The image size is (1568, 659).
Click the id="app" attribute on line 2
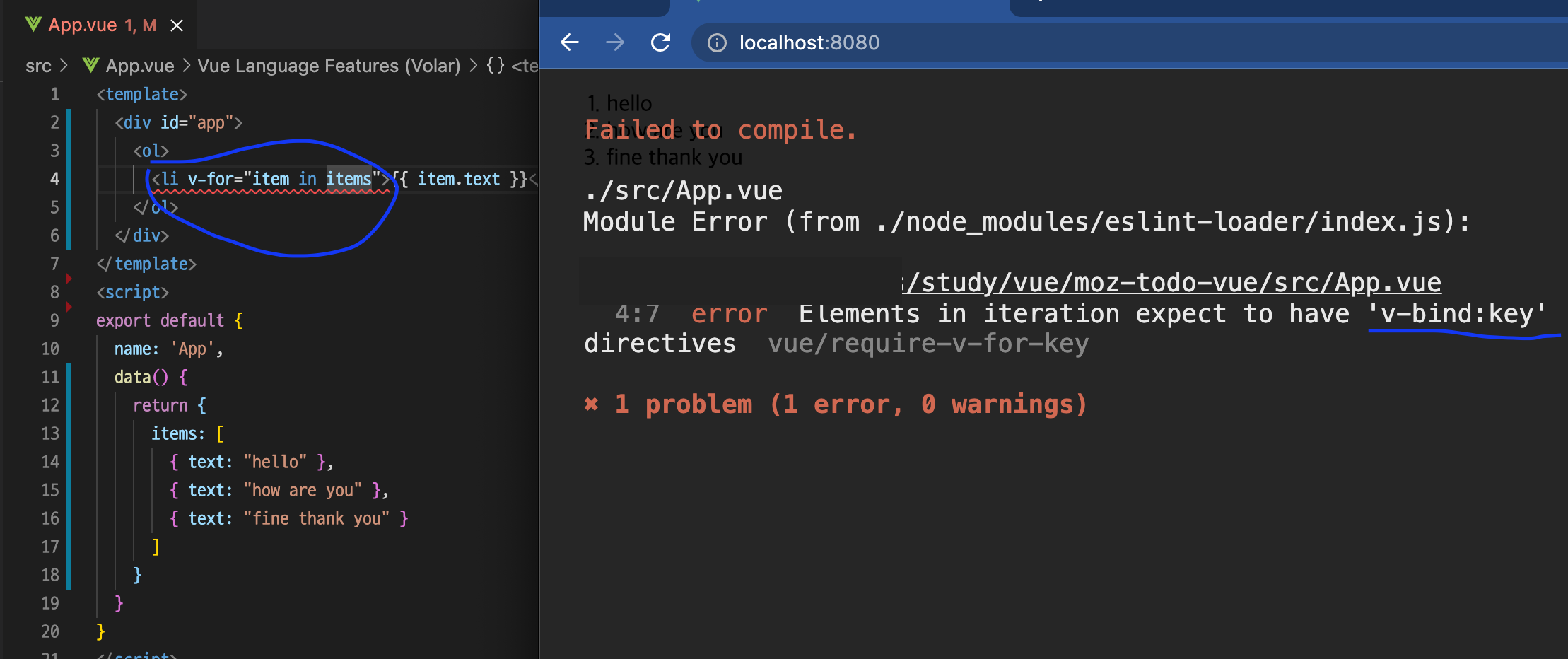[x=197, y=122]
